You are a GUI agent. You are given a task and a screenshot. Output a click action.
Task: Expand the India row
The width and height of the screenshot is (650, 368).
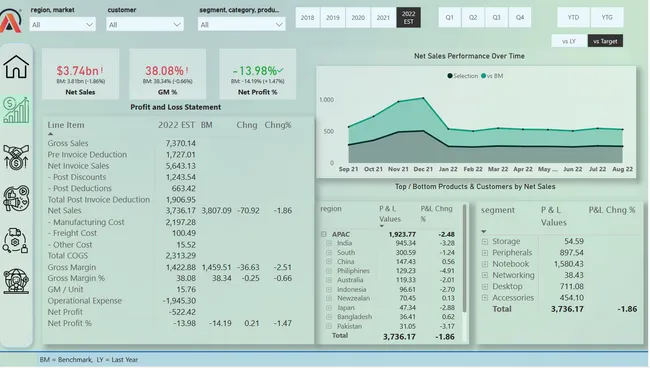tap(329, 243)
